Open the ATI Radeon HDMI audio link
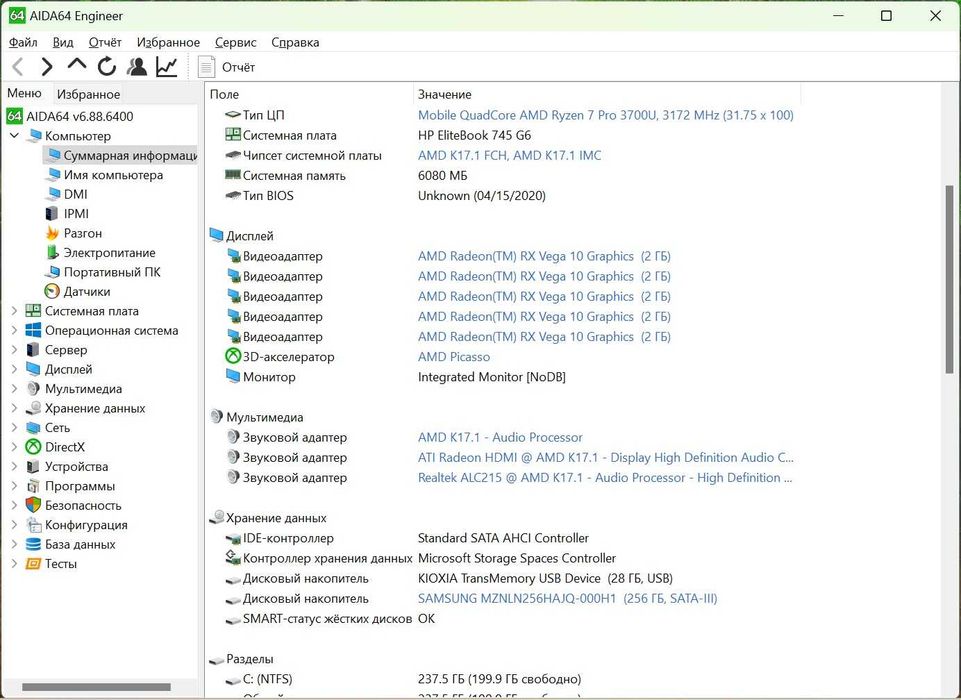The height and width of the screenshot is (700, 961). (x=606, y=457)
